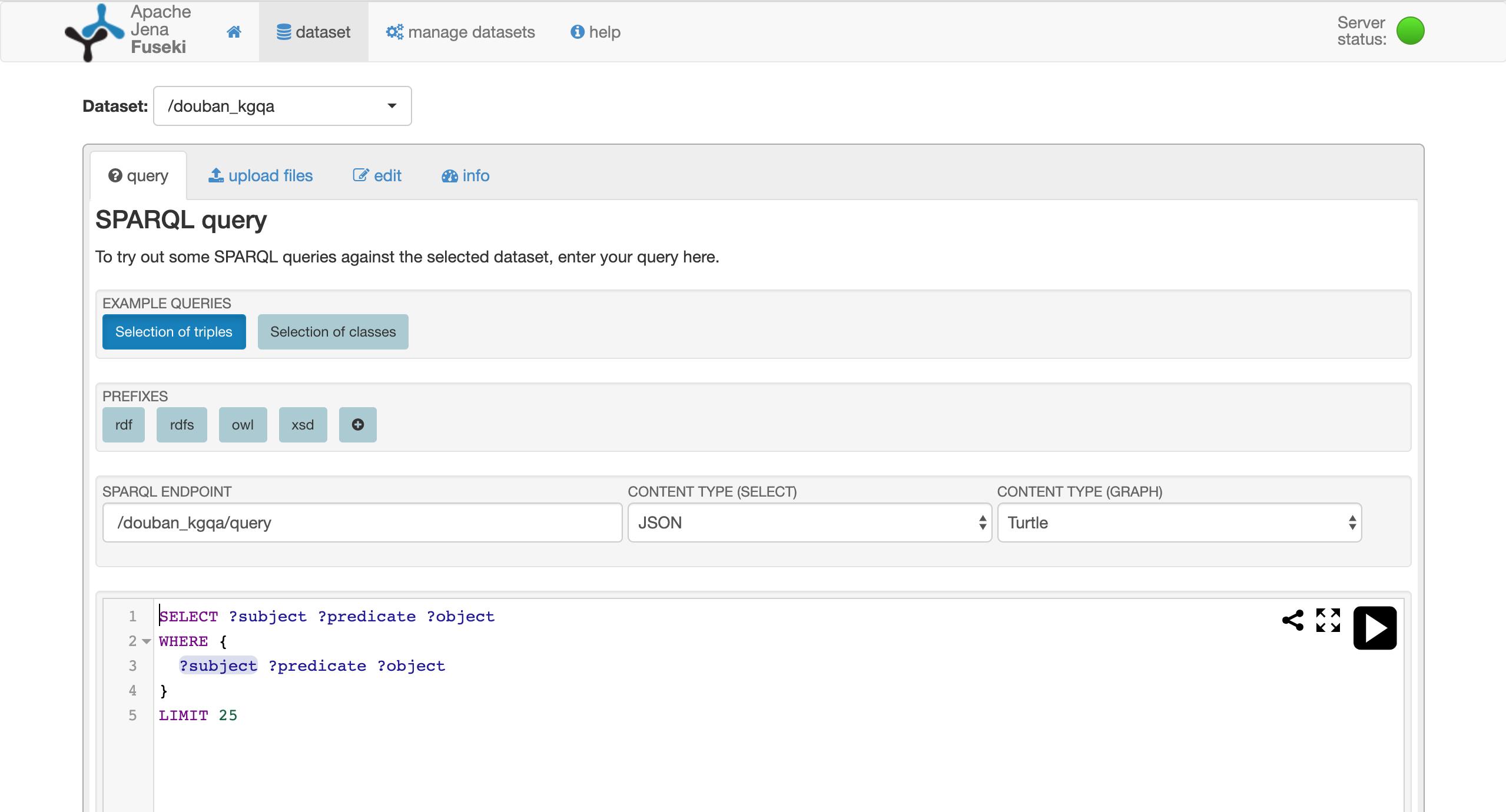Click the Apache Jena Fuseki logo
The height and width of the screenshot is (812, 1506).
94,32
